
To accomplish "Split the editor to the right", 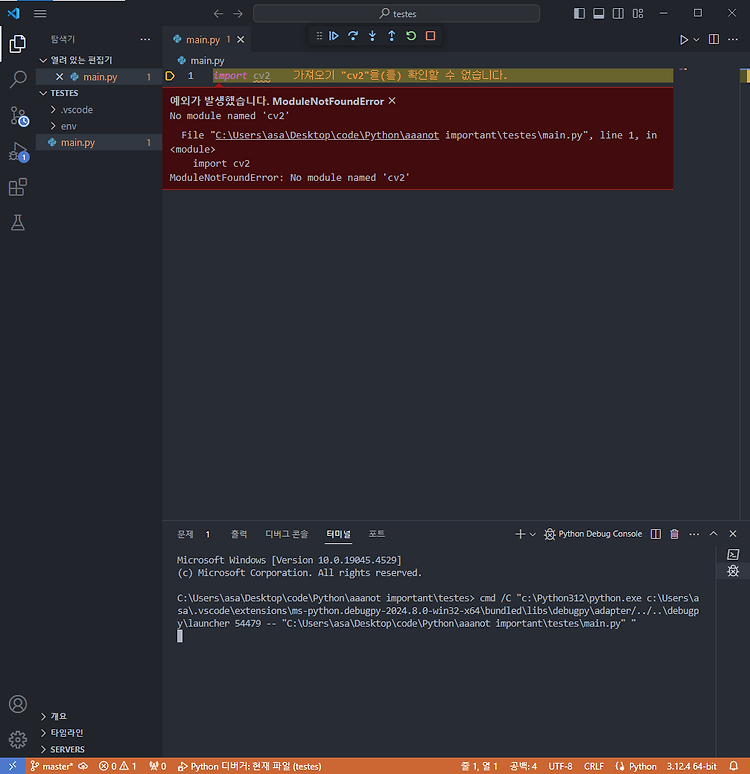I will point(714,39).
